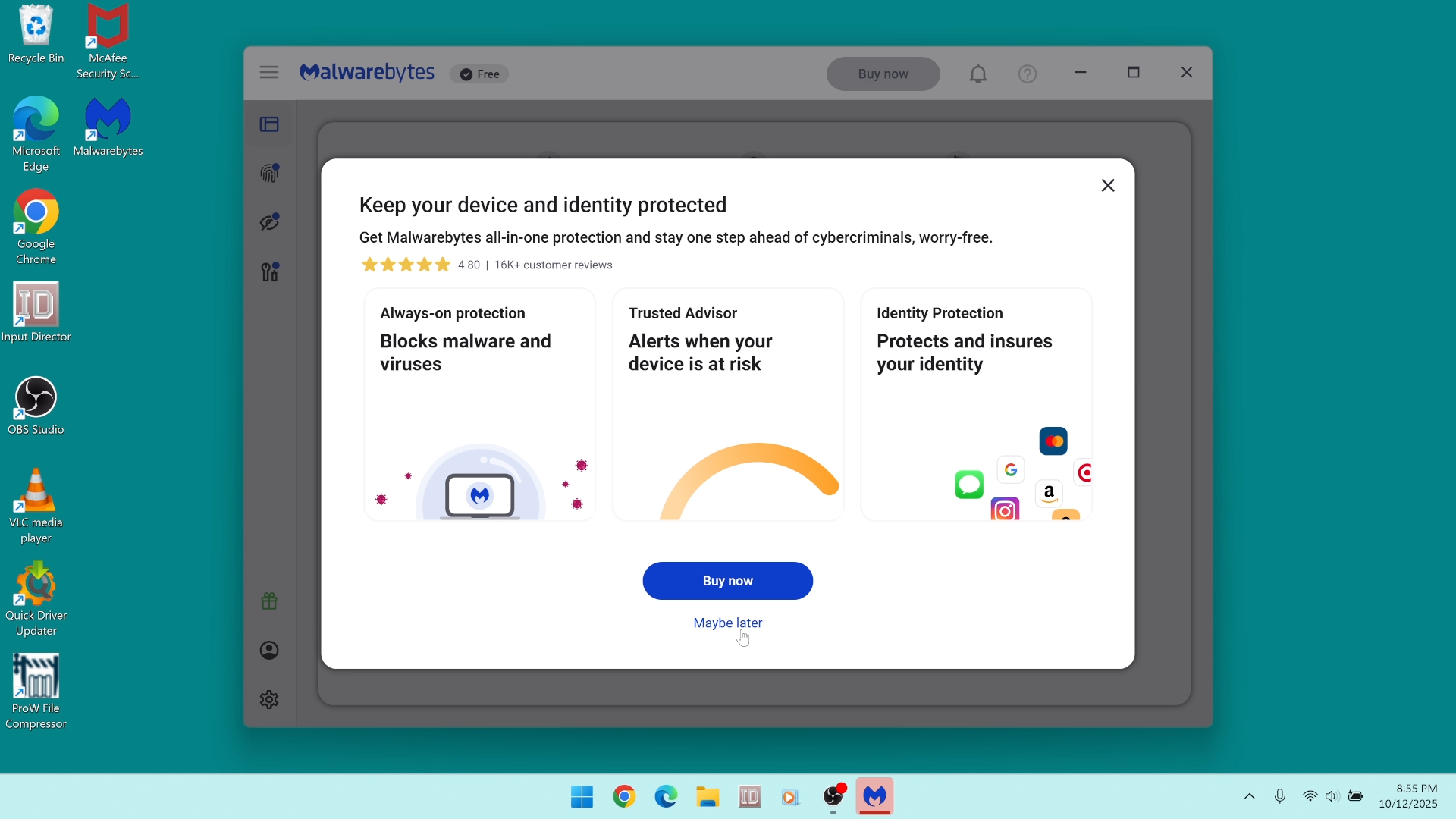The image size is (1456, 819).
Task: Open the Windows Start menu
Action: coord(582,796)
